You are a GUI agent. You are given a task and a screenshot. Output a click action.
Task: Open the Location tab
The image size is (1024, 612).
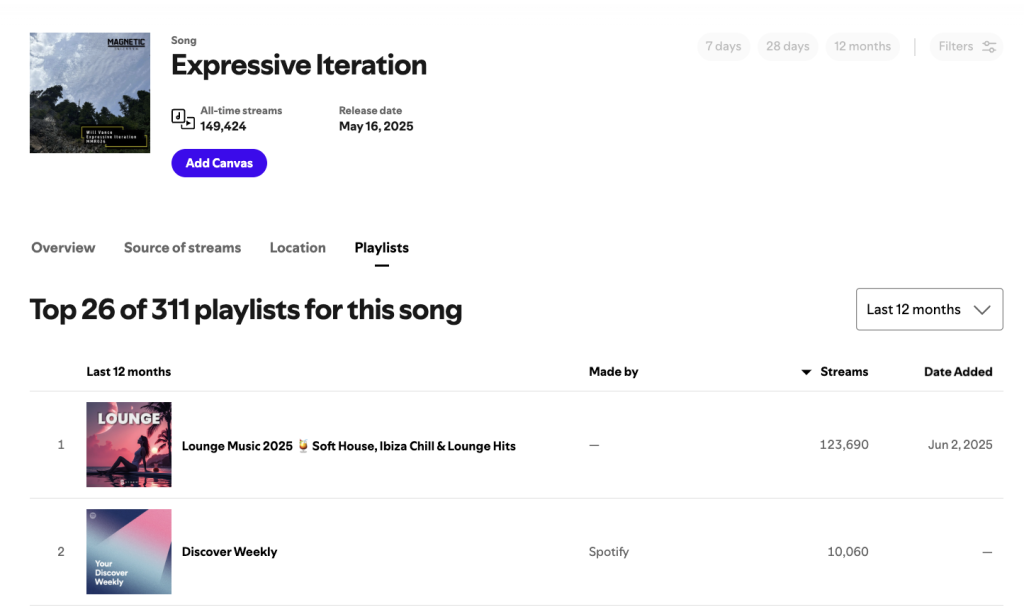coord(297,248)
